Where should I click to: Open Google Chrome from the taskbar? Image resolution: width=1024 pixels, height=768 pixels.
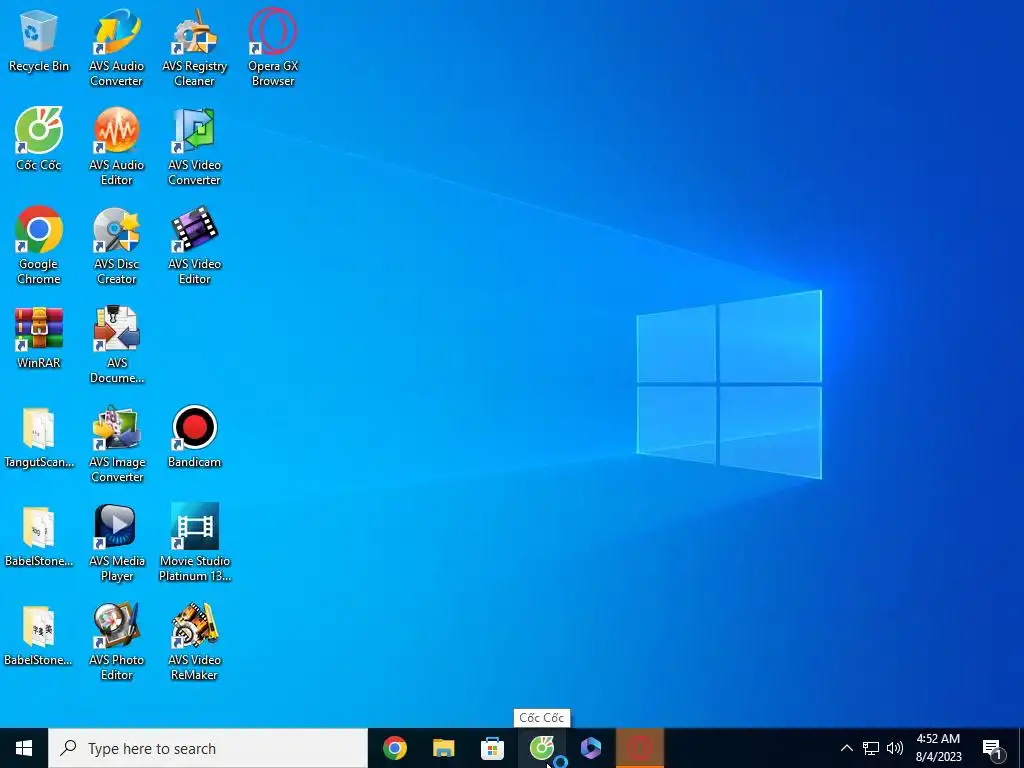394,748
